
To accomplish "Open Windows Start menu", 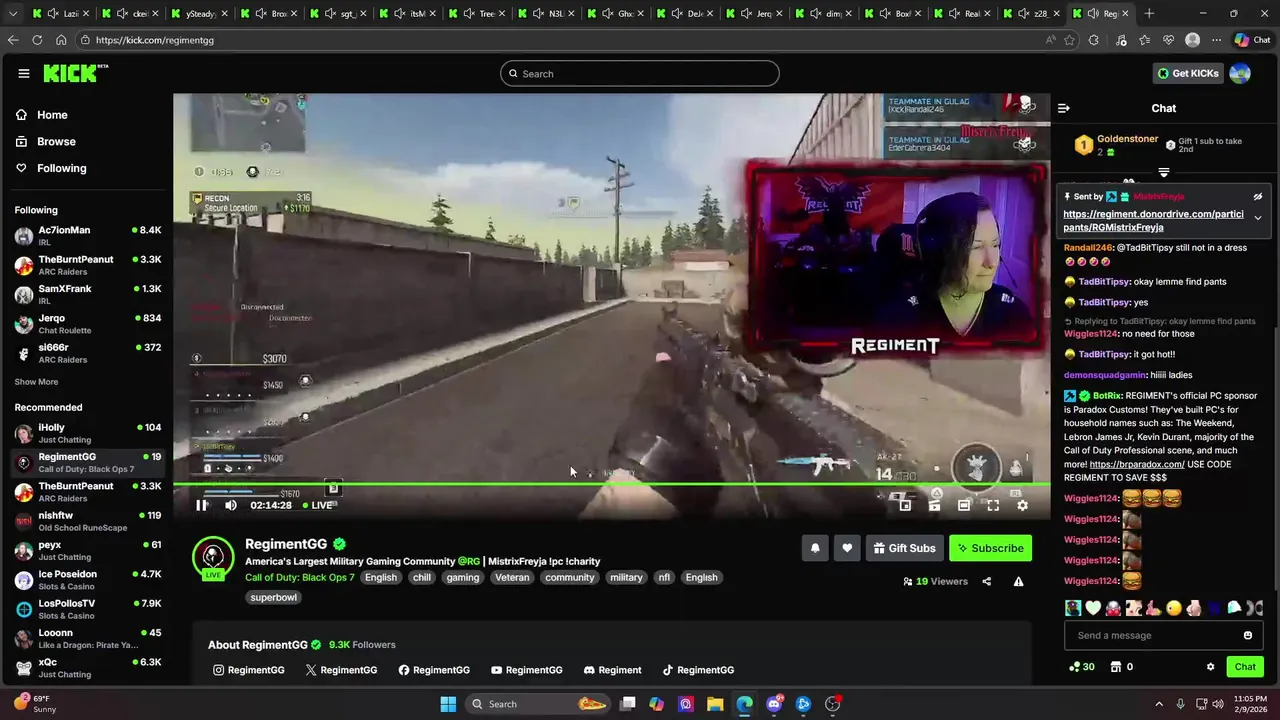I will pos(448,704).
